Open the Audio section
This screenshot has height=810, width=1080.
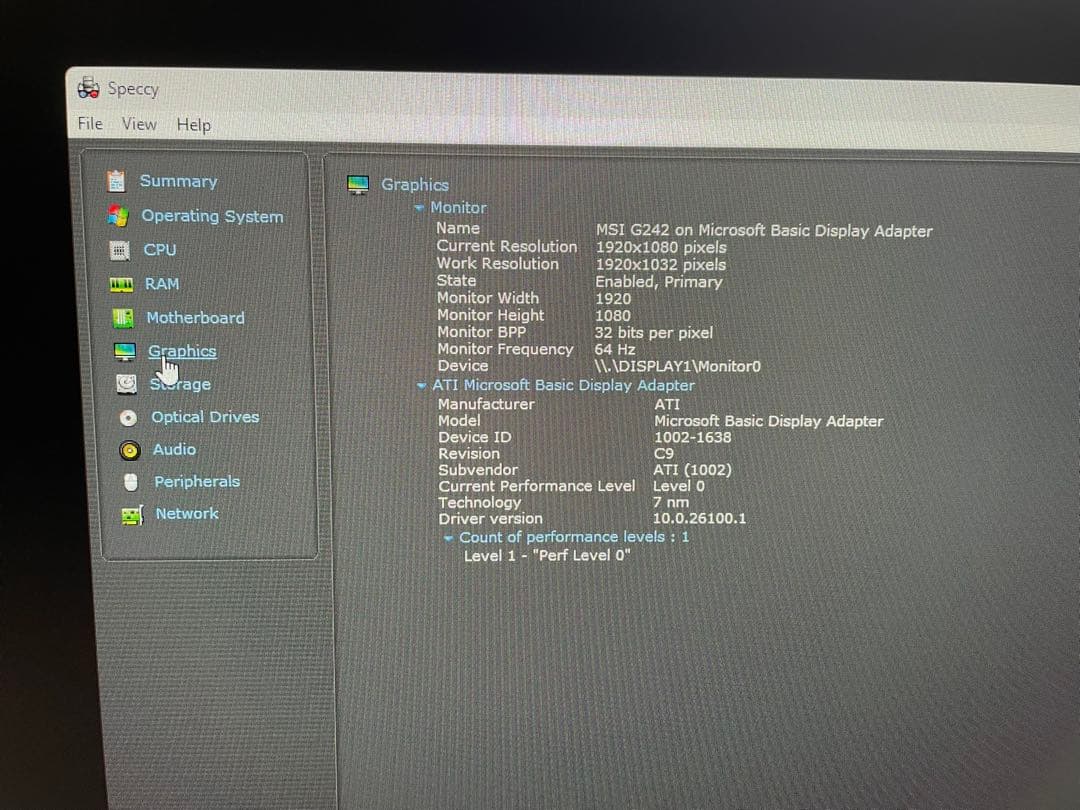129,450
